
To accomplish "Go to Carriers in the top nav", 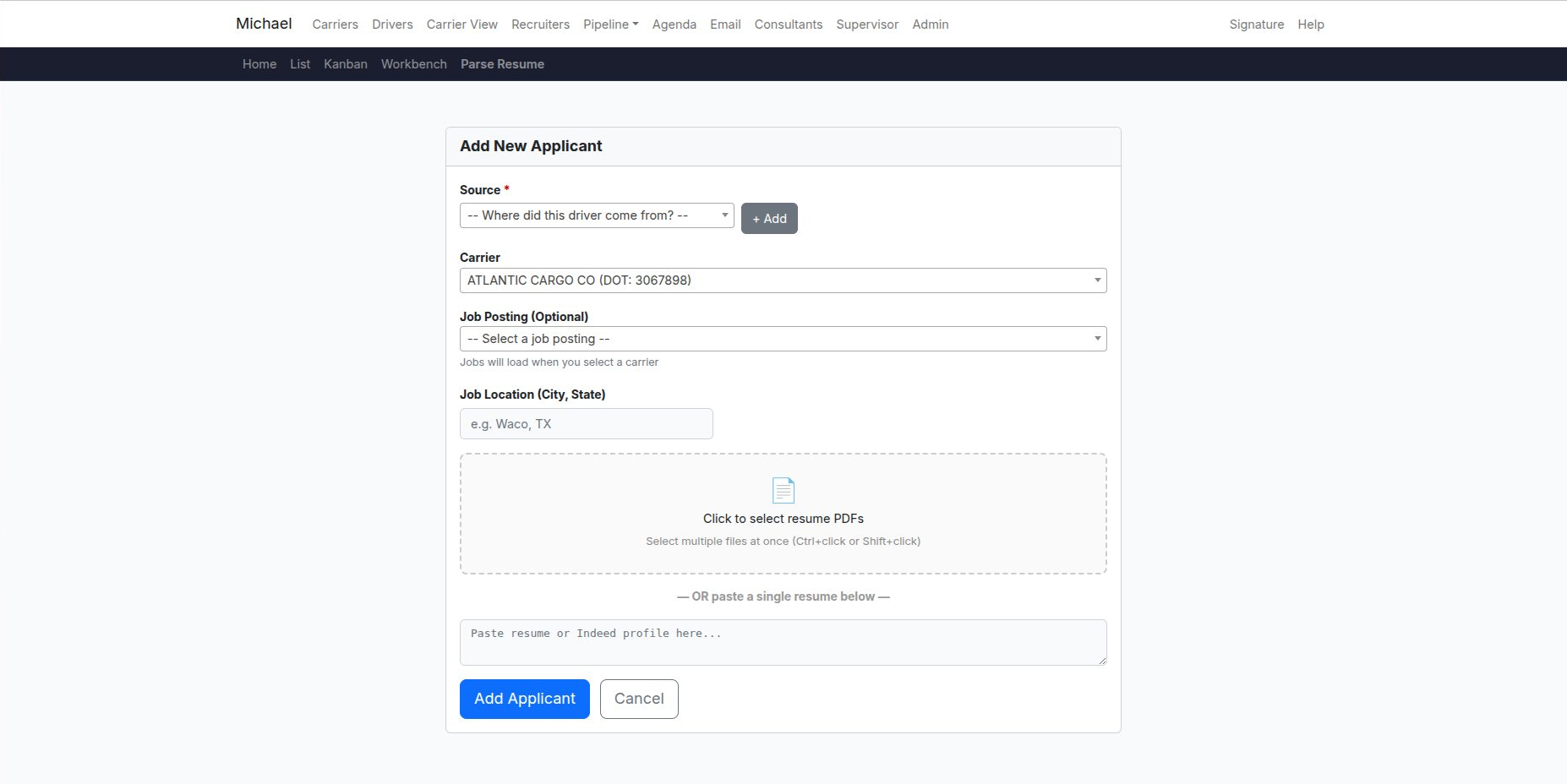I will [335, 24].
